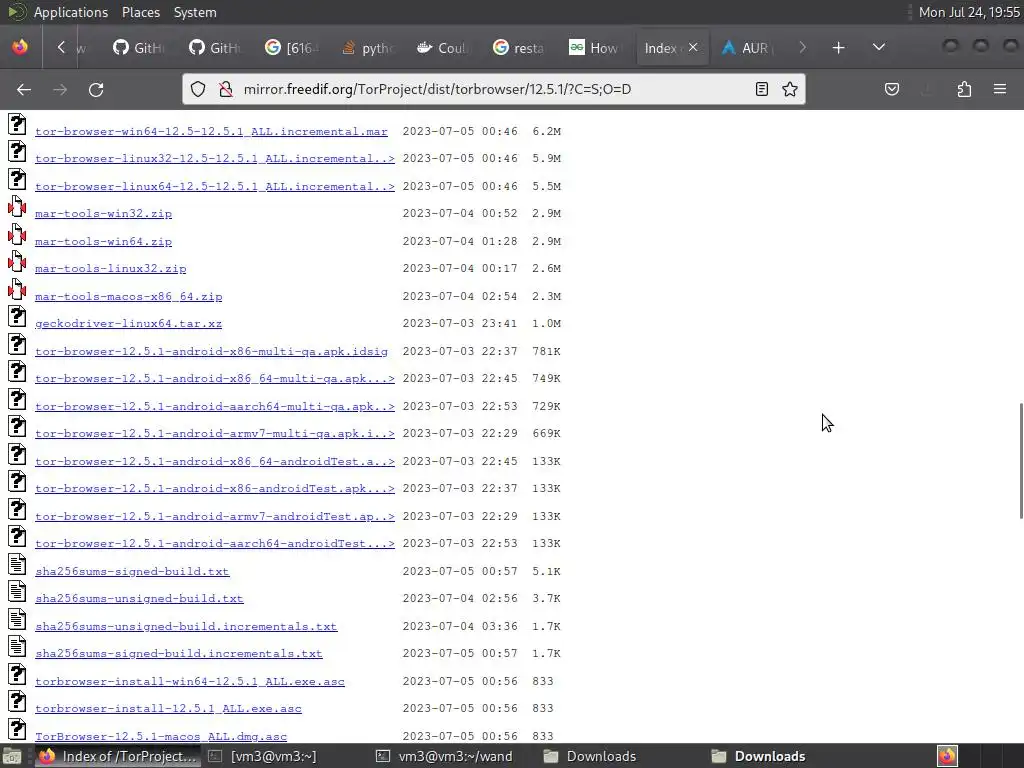Open the Applications menu
1024x768 pixels.
pyautogui.click(x=71, y=12)
